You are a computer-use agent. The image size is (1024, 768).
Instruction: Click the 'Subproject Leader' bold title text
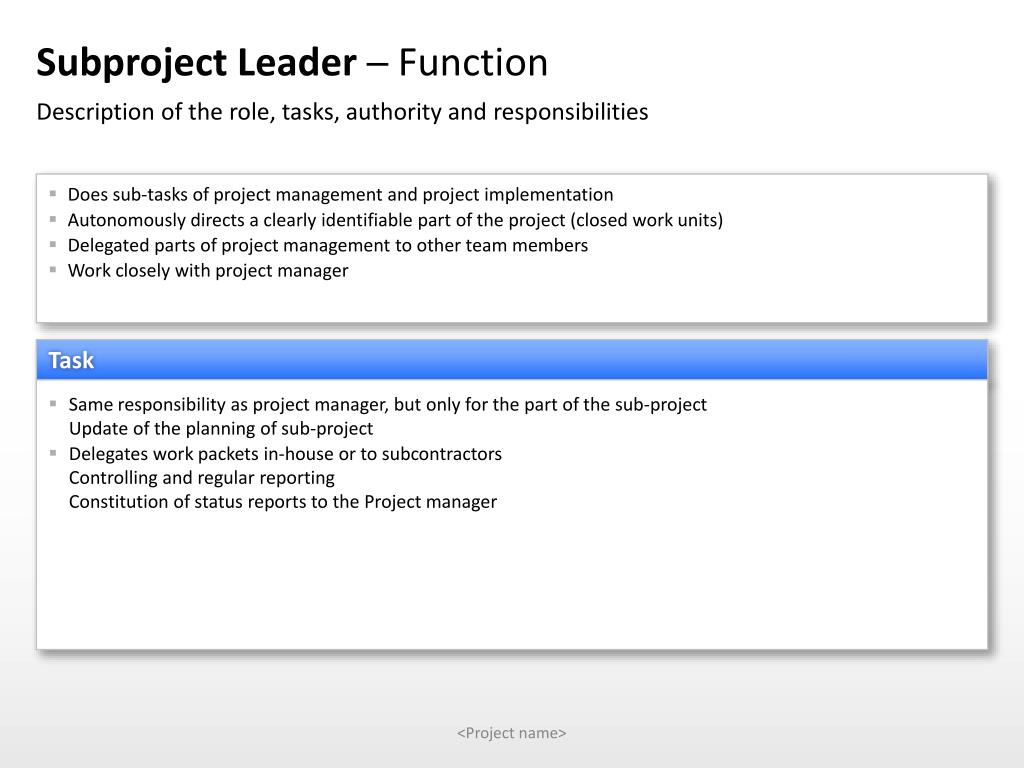[196, 64]
